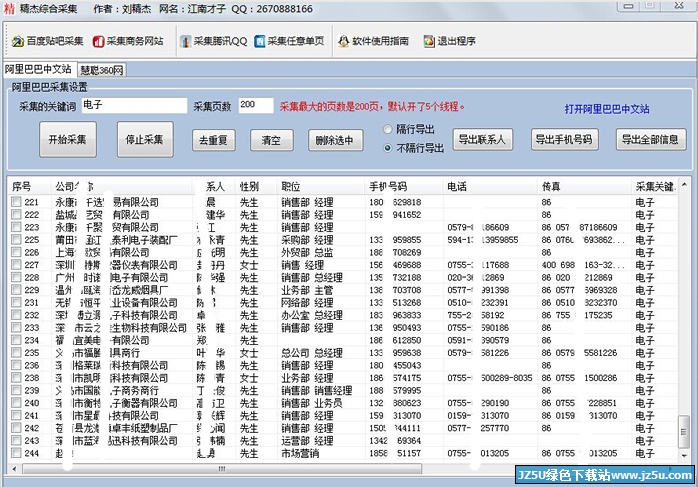Click the horizontal scrollbar left arrow

click(15, 469)
